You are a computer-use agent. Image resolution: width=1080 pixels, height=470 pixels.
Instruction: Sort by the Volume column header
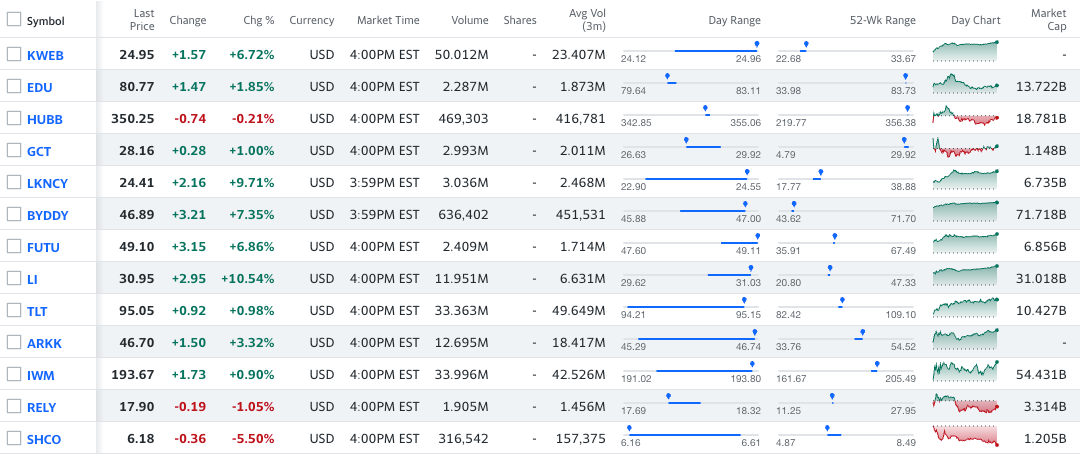[468, 20]
